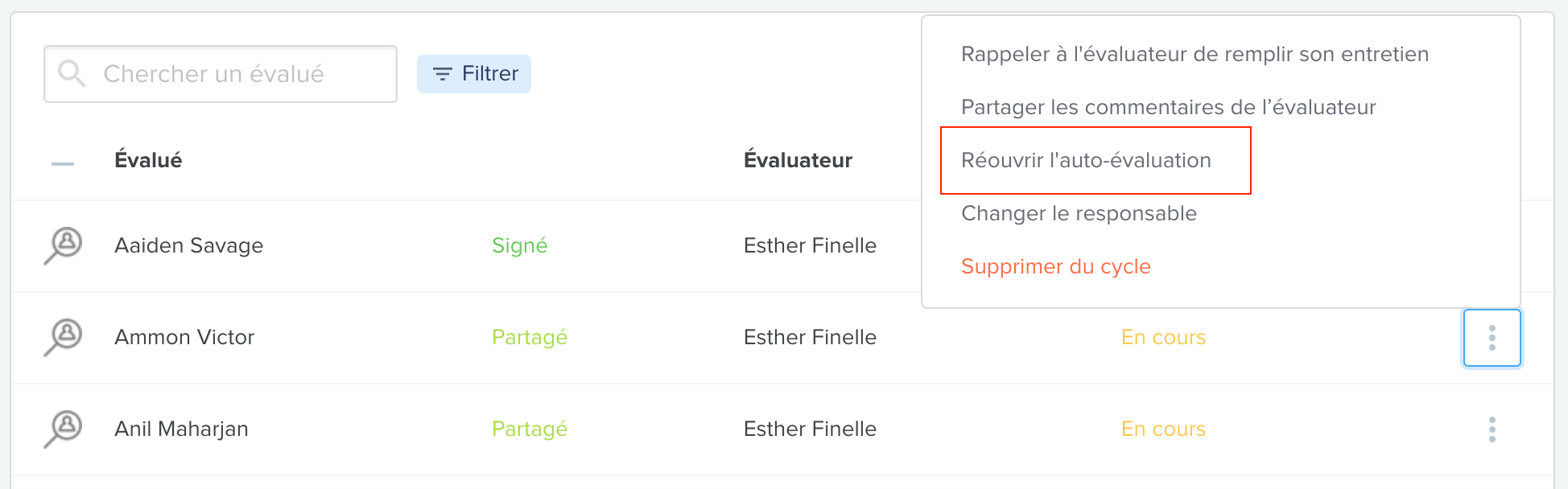Screen dimensions: 1568x489
Task: Open Aaiden Savage's review magnifier icon
Action: [x=63, y=245]
